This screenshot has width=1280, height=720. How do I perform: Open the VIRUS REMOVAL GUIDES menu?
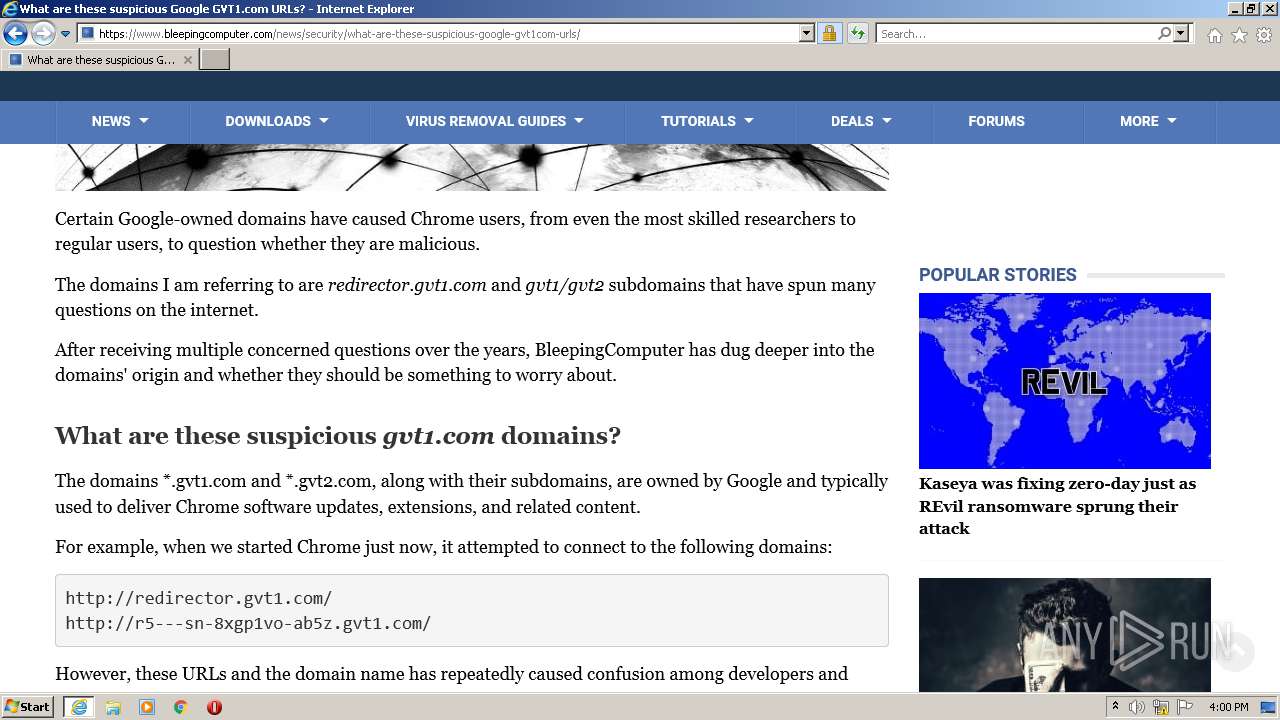tap(494, 121)
